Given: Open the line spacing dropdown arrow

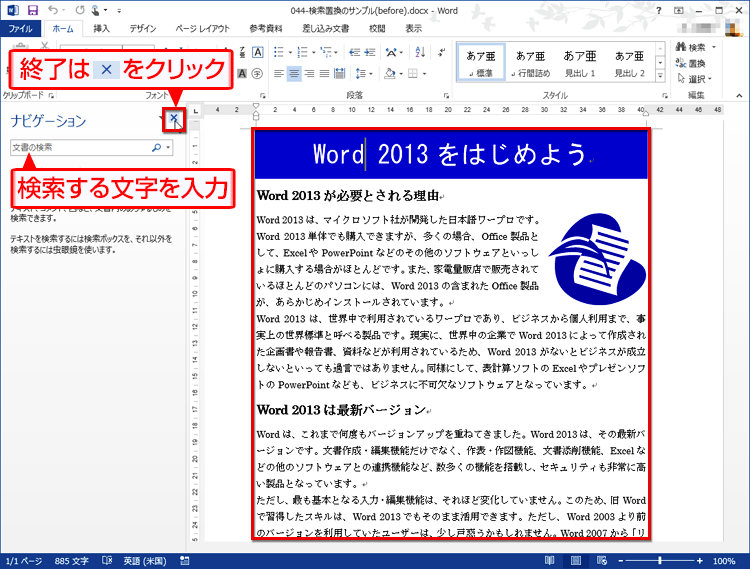Looking at the screenshot, I should point(371,74).
